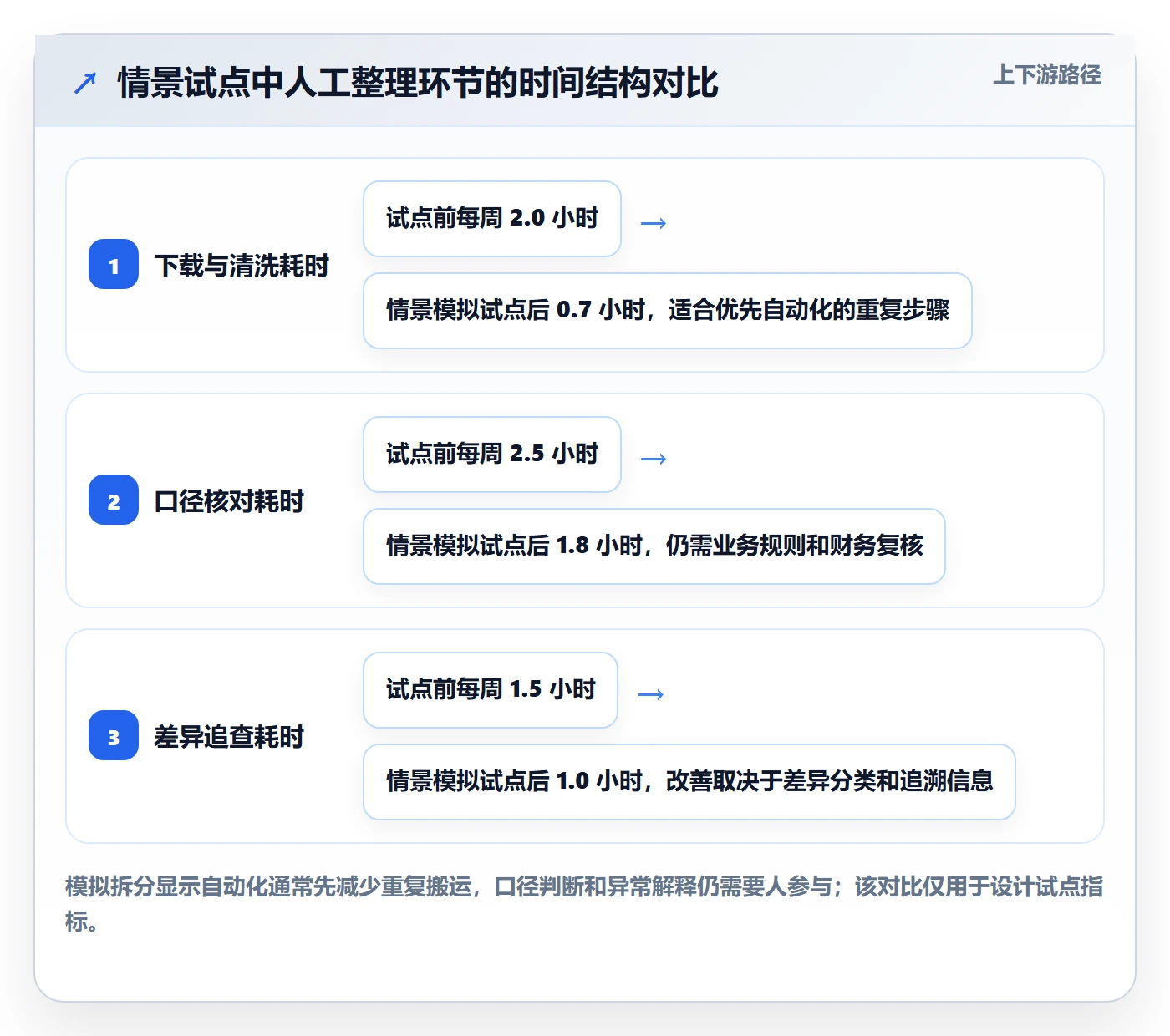This screenshot has height=1036, width=1170.
Task: Select the 口径核对耗时 row label
Action: (x=229, y=501)
